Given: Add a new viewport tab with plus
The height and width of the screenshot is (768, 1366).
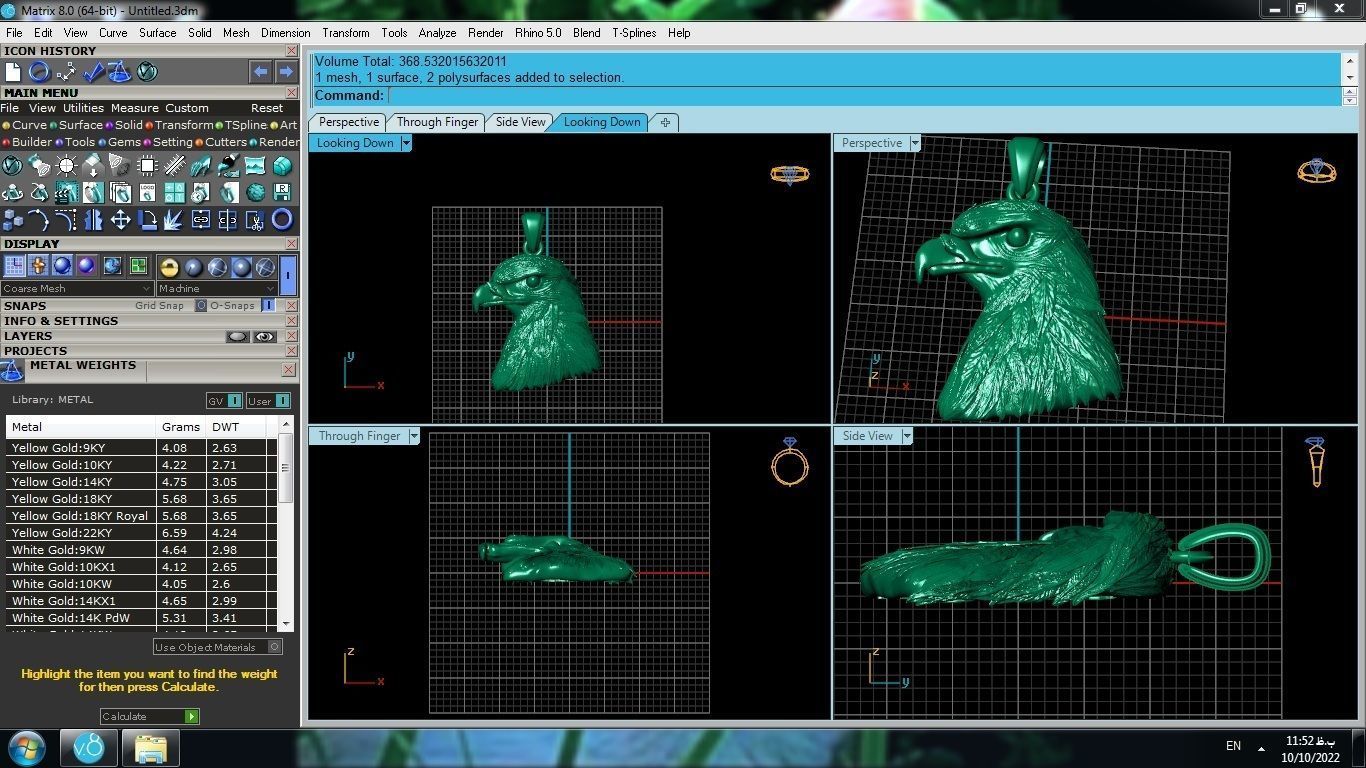Looking at the screenshot, I should (x=665, y=123).
